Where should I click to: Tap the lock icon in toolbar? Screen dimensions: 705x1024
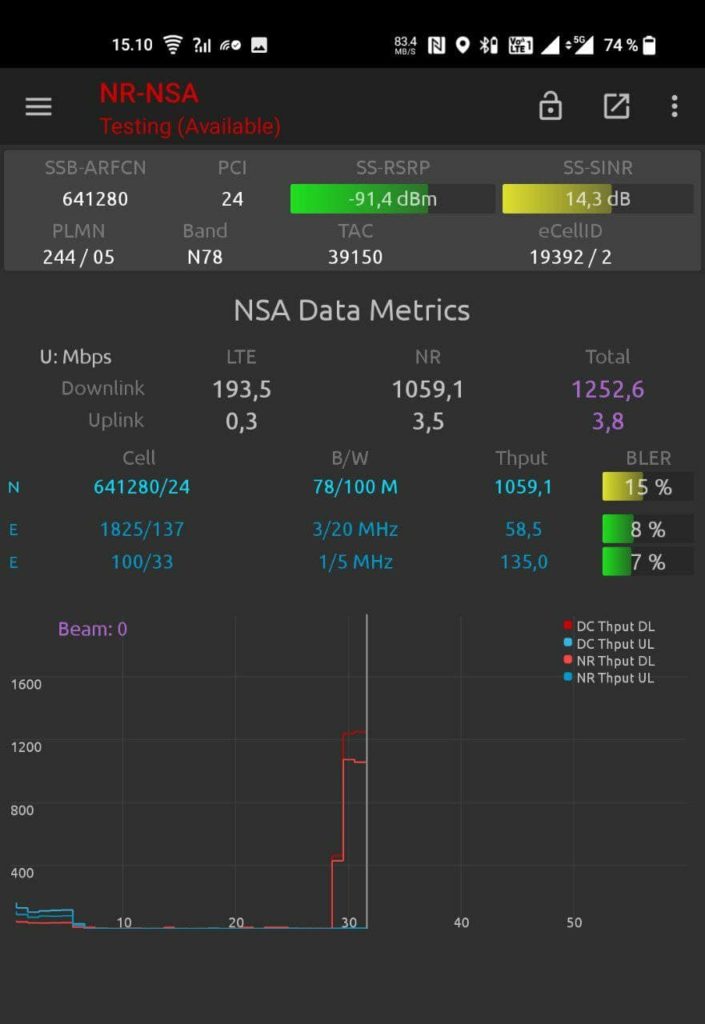(x=550, y=106)
